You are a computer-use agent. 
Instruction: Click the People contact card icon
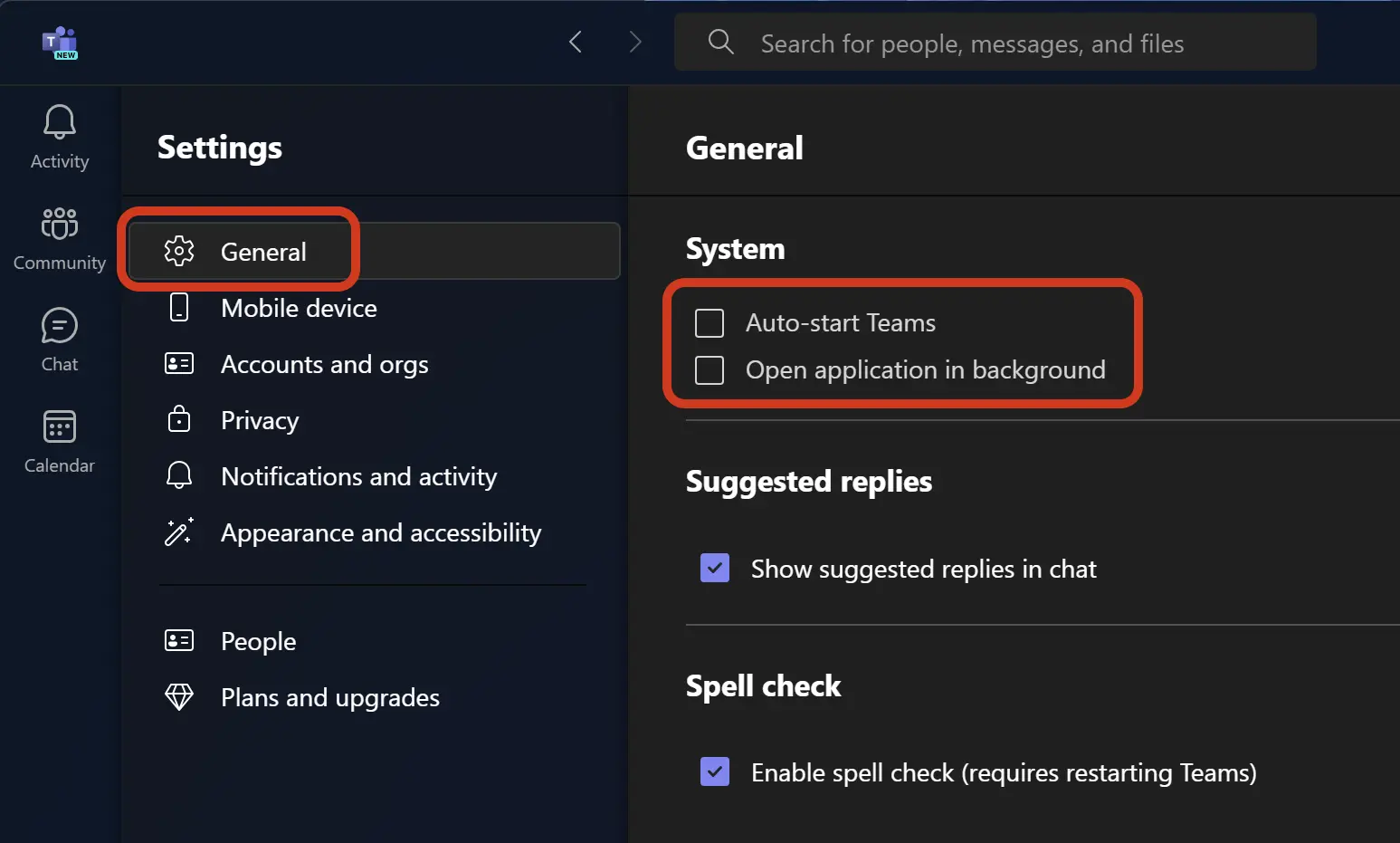point(179,640)
